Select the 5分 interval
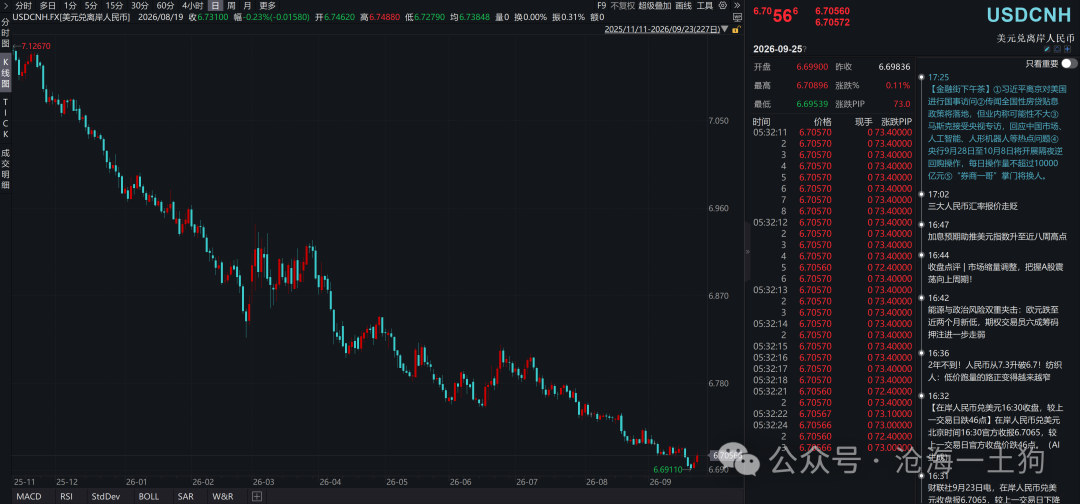 coord(91,5)
